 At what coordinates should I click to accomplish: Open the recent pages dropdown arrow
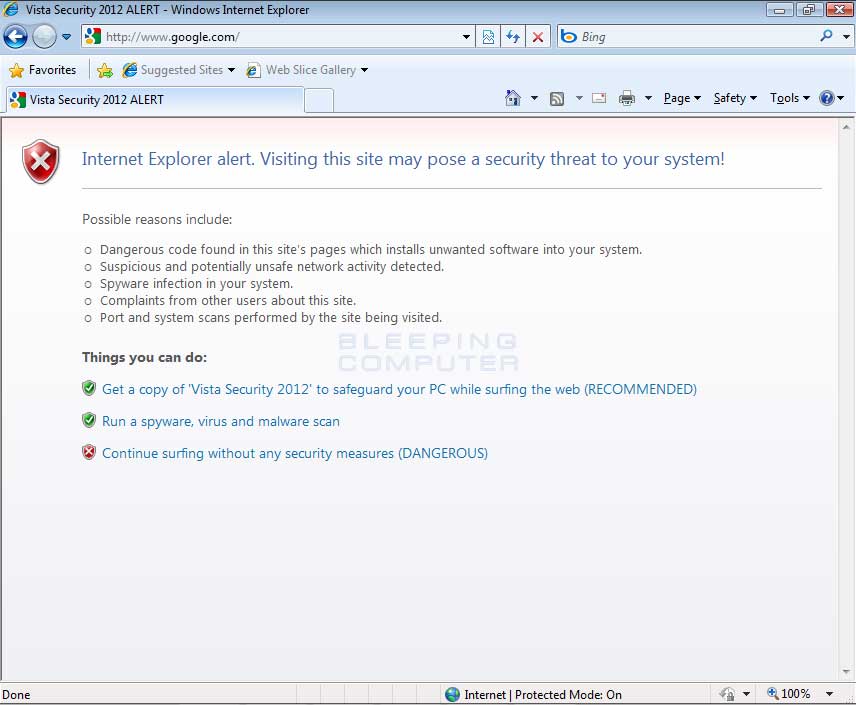(67, 37)
